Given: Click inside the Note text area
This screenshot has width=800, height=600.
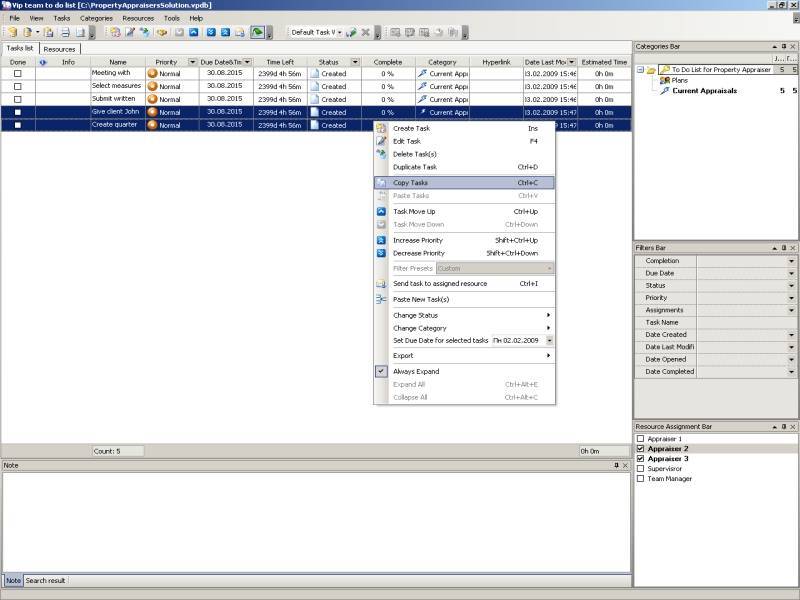Looking at the screenshot, I should 315,520.
